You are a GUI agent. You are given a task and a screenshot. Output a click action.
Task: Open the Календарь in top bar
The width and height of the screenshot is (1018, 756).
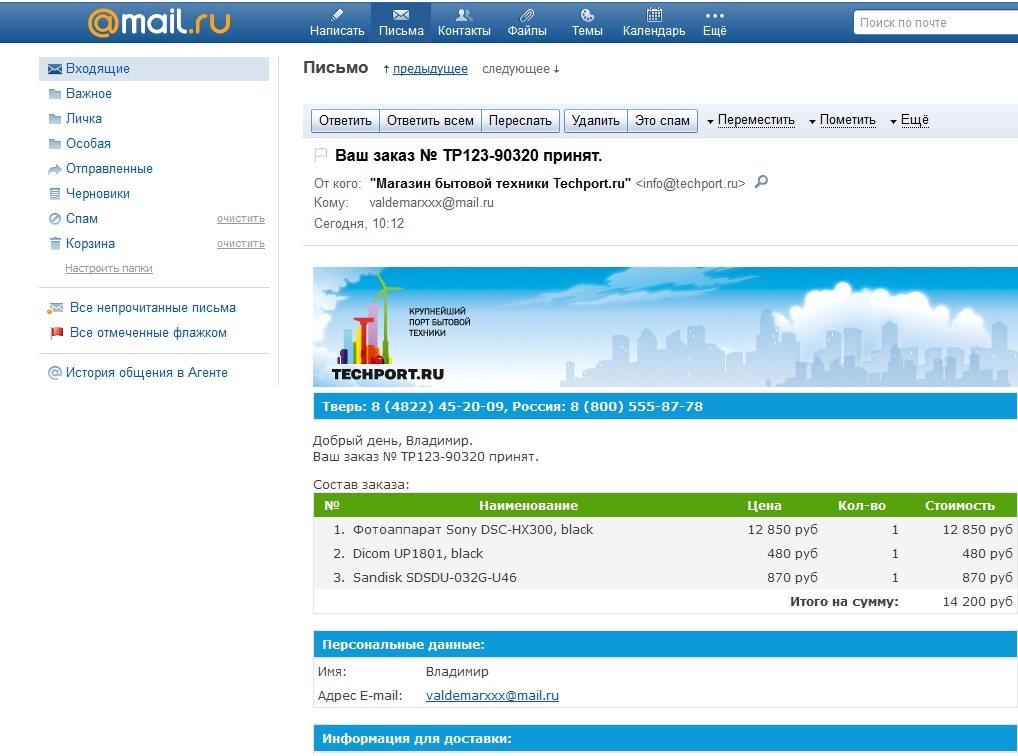point(654,22)
